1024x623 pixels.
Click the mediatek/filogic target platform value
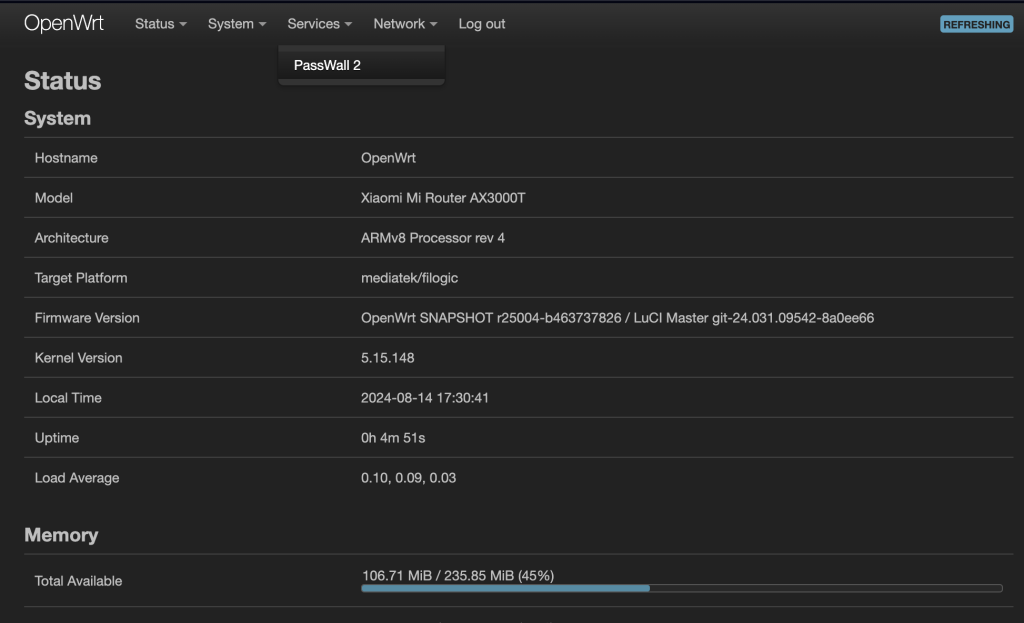(409, 278)
